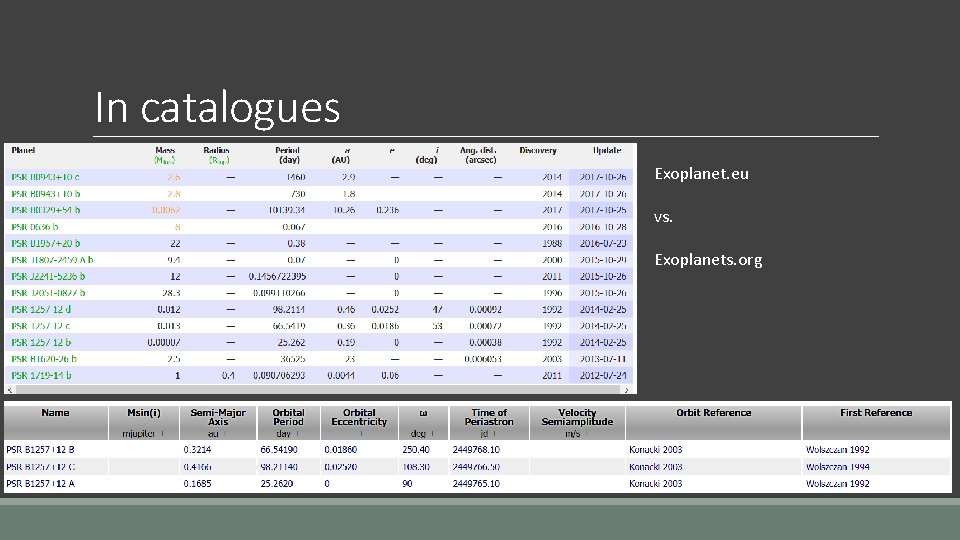Click the 0.1456722395 period value
This screenshot has height=540, width=960.
(x=277, y=276)
